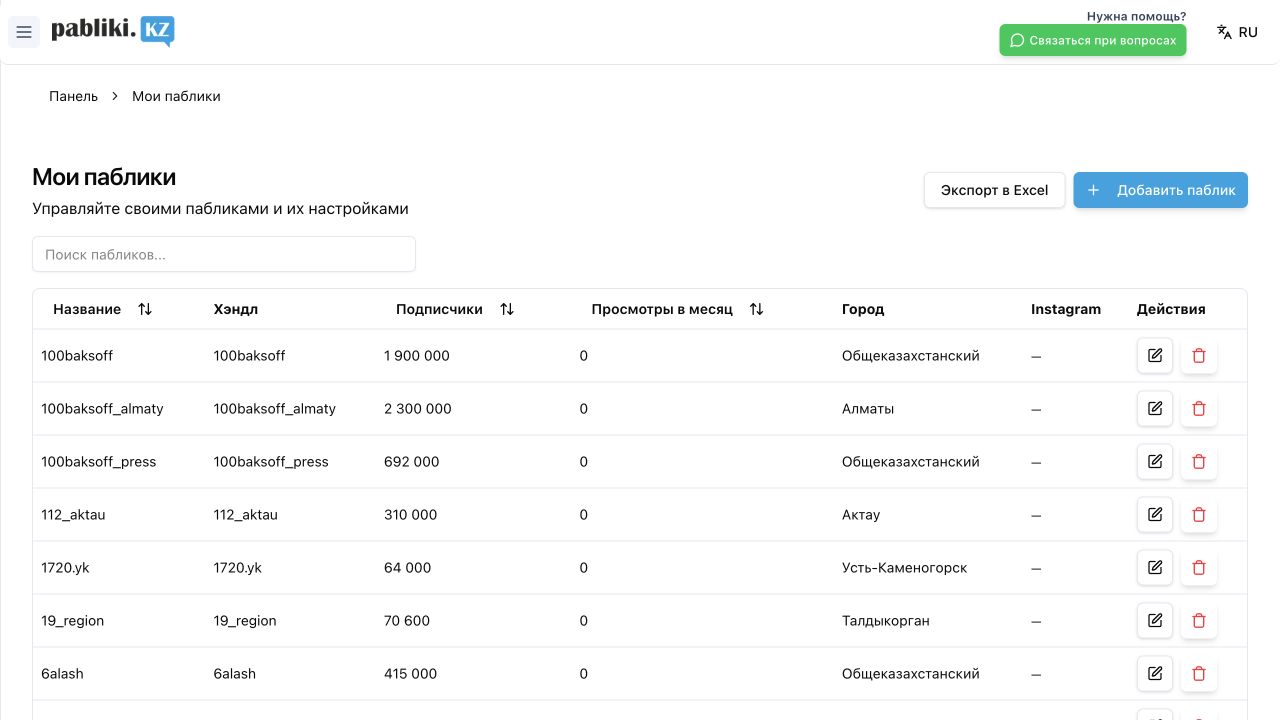Click Связаться при вопросах button
The width and height of the screenshot is (1280, 720).
[1093, 40]
